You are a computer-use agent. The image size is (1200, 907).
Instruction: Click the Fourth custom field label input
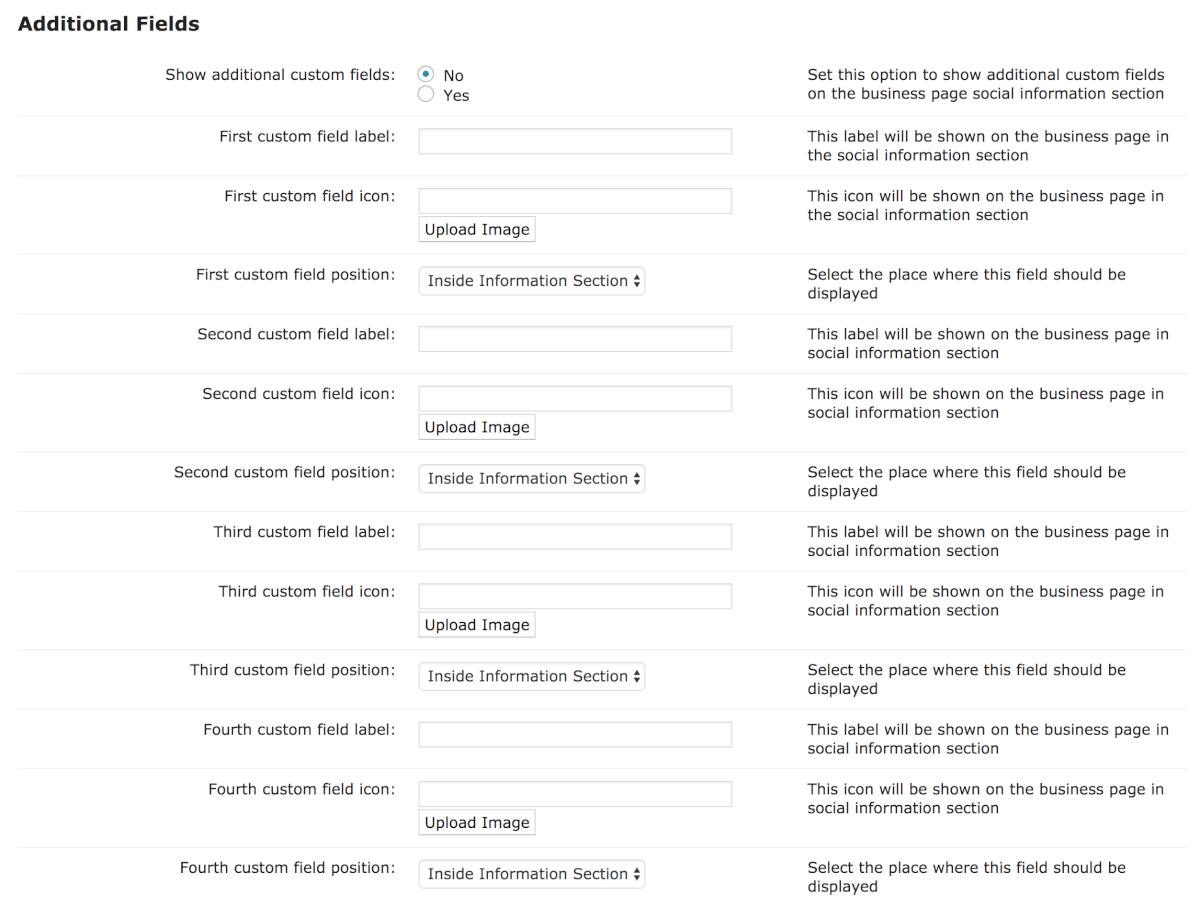[575, 735]
